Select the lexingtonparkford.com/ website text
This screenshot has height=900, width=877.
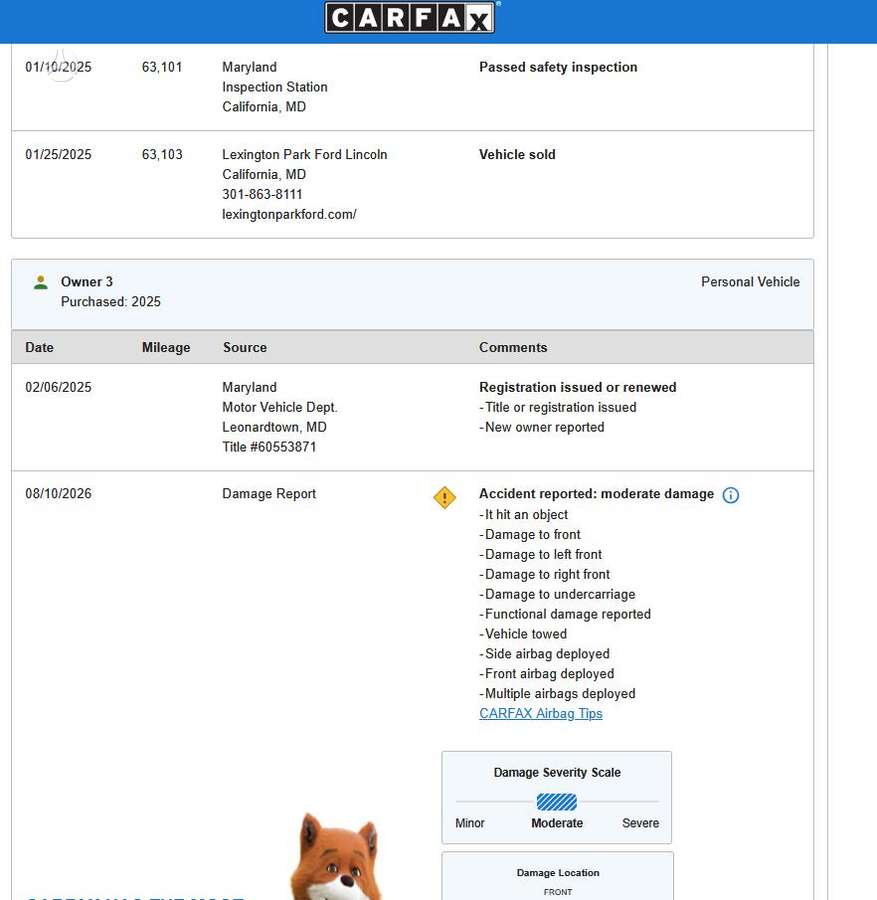click(289, 214)
